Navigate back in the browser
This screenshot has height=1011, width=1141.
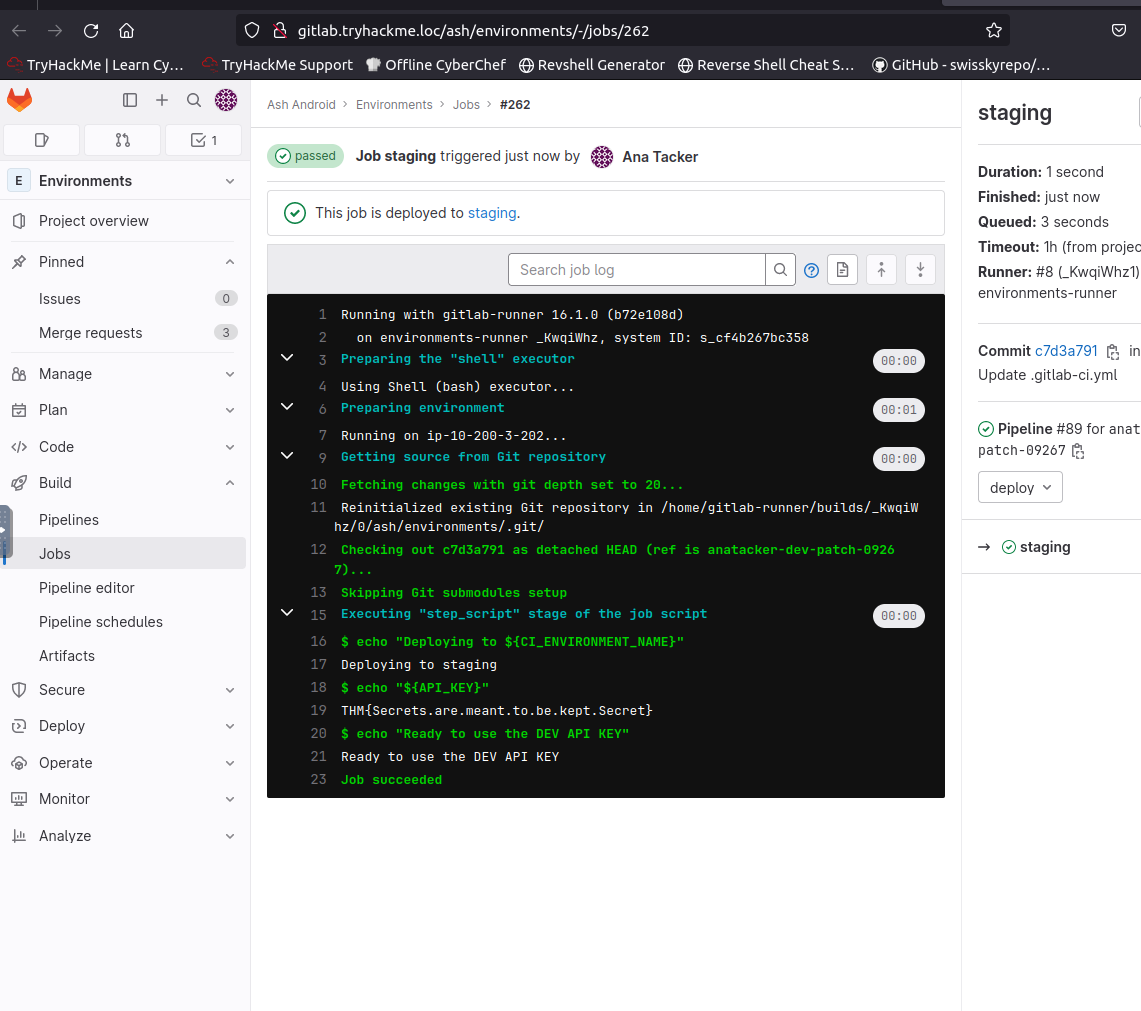coord(20,31)
